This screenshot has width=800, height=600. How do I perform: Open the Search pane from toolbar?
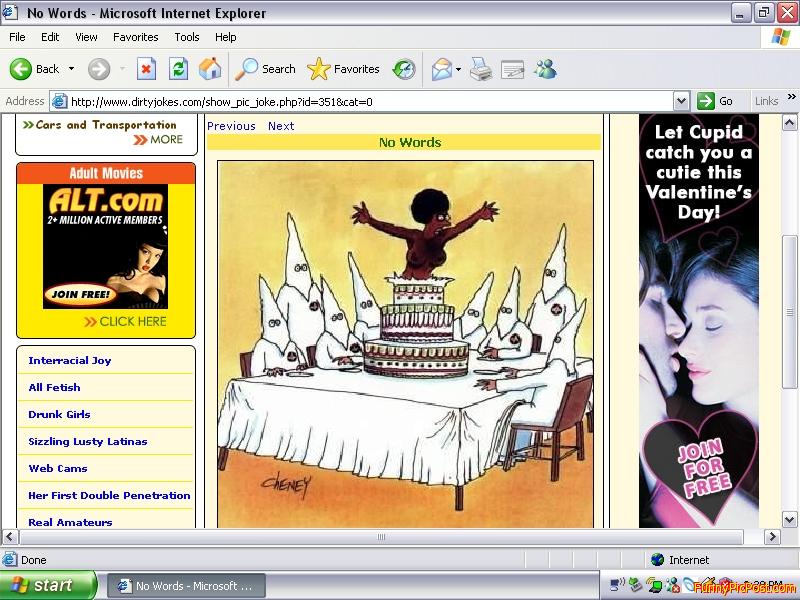(x=265, y=69)
